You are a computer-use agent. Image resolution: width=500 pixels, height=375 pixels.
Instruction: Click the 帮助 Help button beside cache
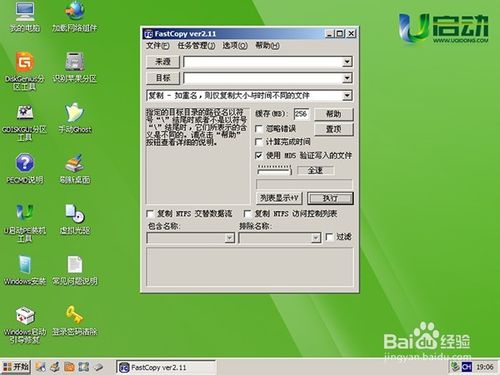333,114
